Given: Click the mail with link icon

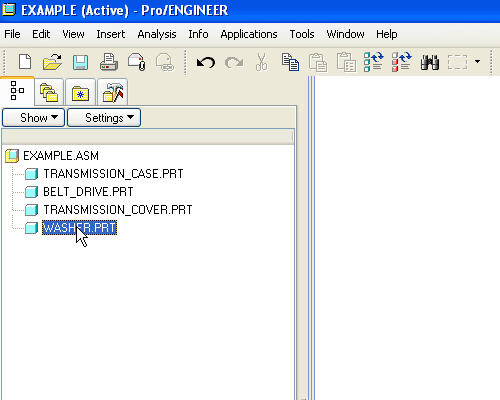Looking at the screenshot, I should 165,62.
